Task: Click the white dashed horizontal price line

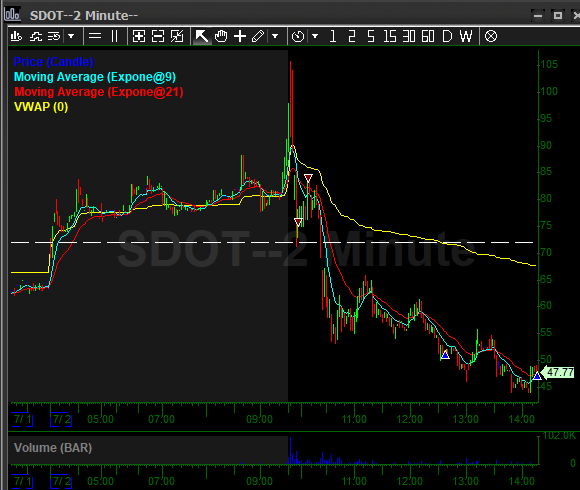Action: coord(272,242)
